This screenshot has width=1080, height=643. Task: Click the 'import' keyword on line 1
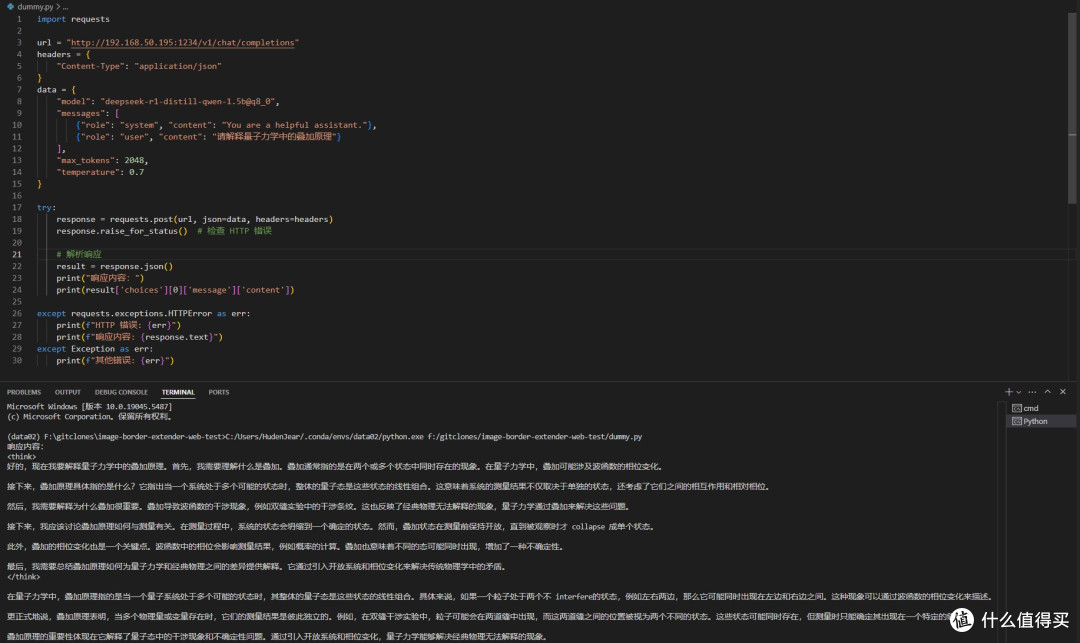click(52, 19)
